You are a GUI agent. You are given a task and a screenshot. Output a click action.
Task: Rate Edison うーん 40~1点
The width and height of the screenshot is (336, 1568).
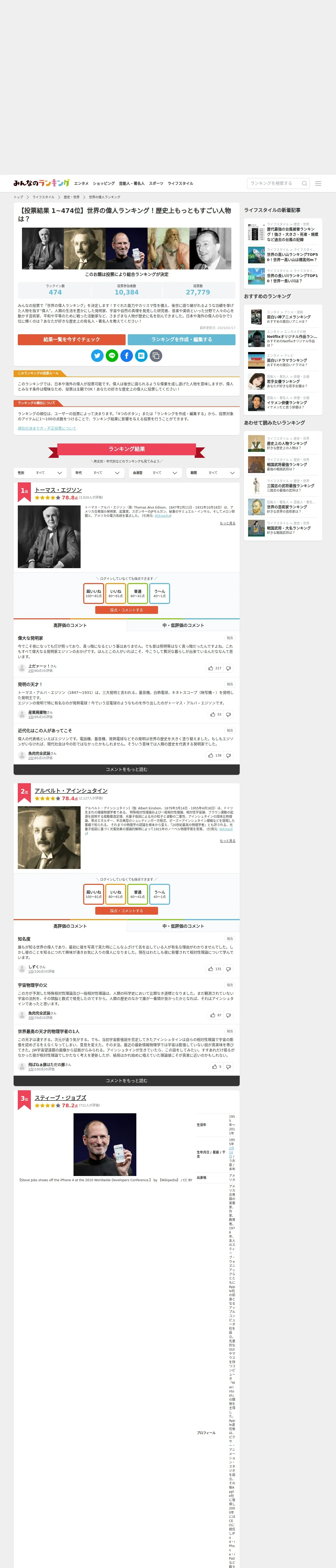160,593
